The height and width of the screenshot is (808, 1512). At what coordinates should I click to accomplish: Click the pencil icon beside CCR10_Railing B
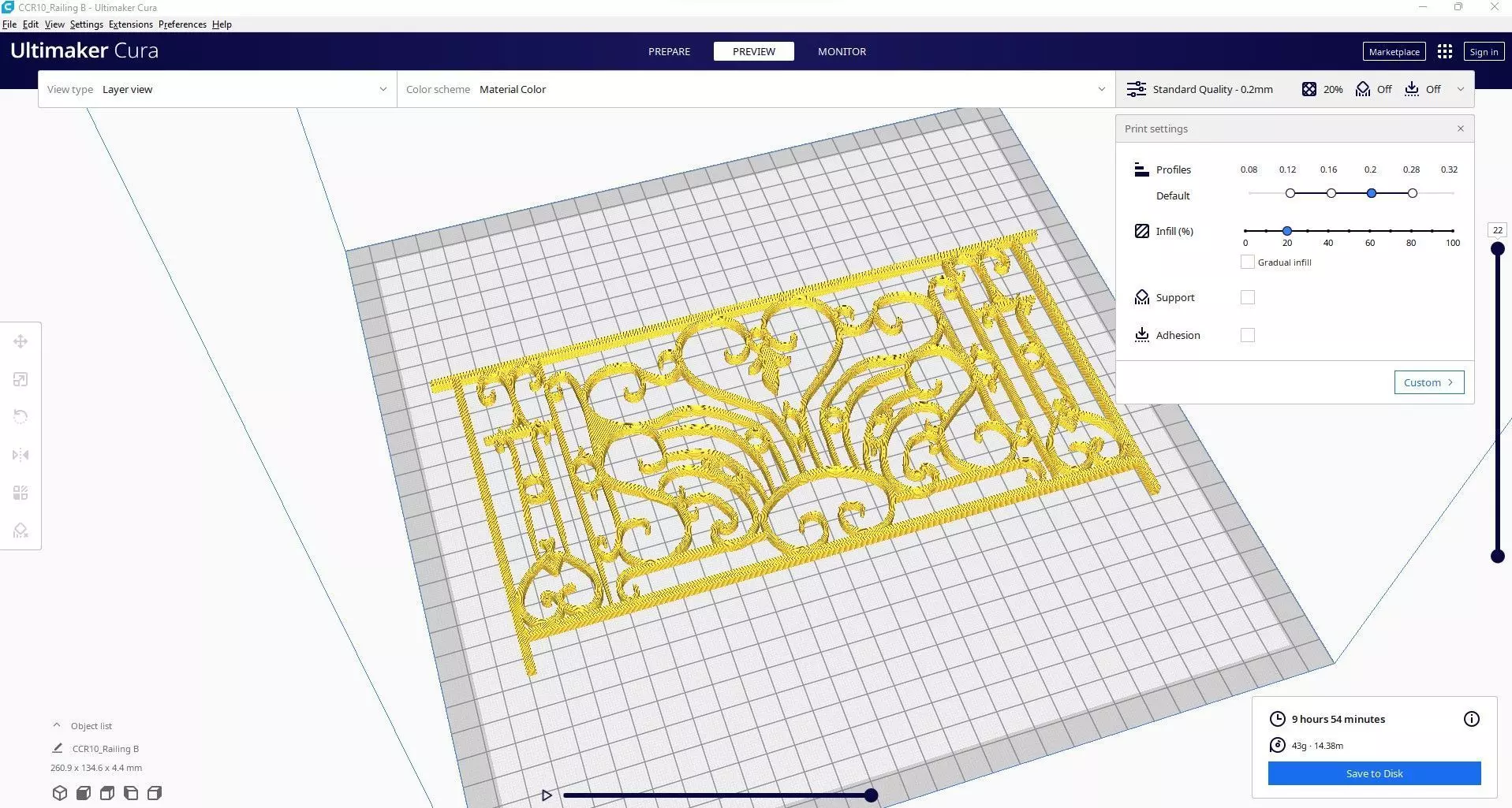click(57, 748)
